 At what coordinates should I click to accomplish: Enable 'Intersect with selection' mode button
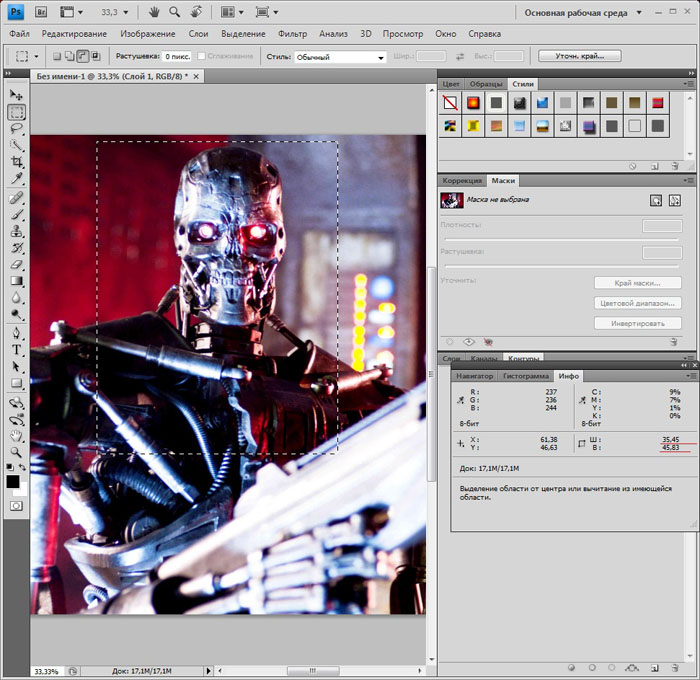tap(94, 57)
